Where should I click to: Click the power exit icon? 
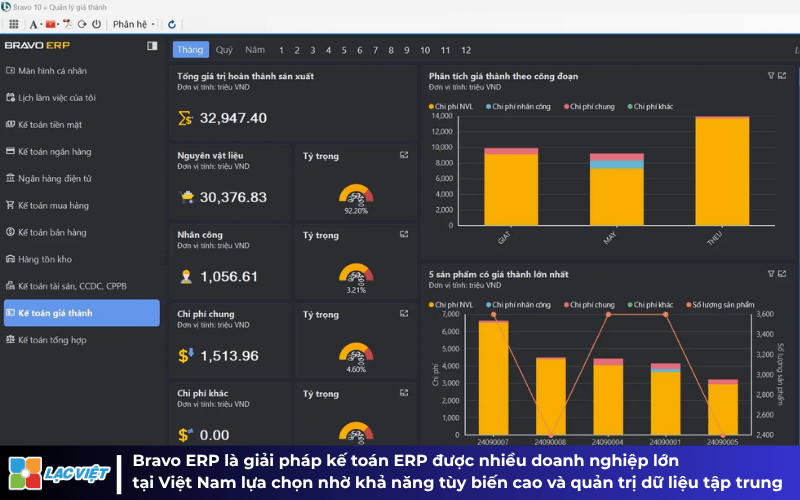[x=96, y=24]
